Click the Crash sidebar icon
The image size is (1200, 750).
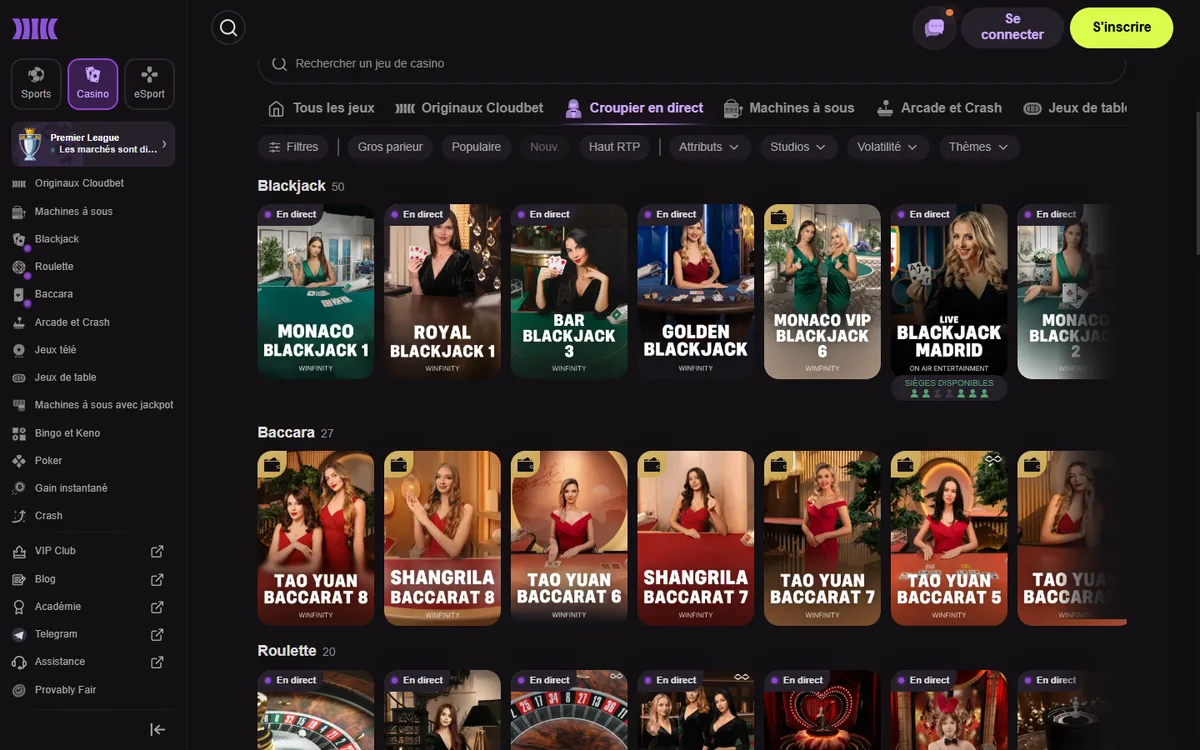coord(18,516)
